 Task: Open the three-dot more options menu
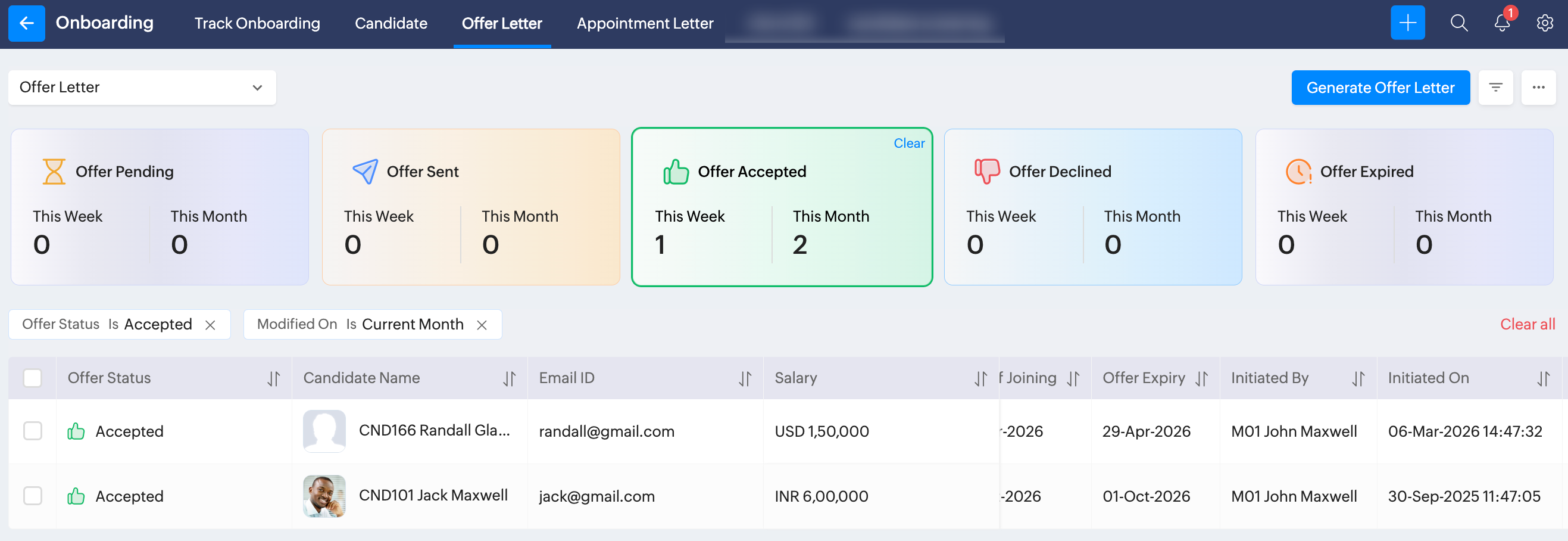pyautogui.click(x=1538, y=88)
